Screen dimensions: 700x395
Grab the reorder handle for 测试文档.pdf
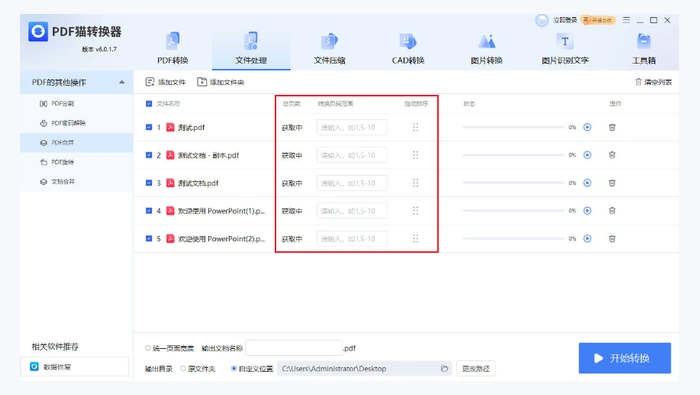[416, 183]
